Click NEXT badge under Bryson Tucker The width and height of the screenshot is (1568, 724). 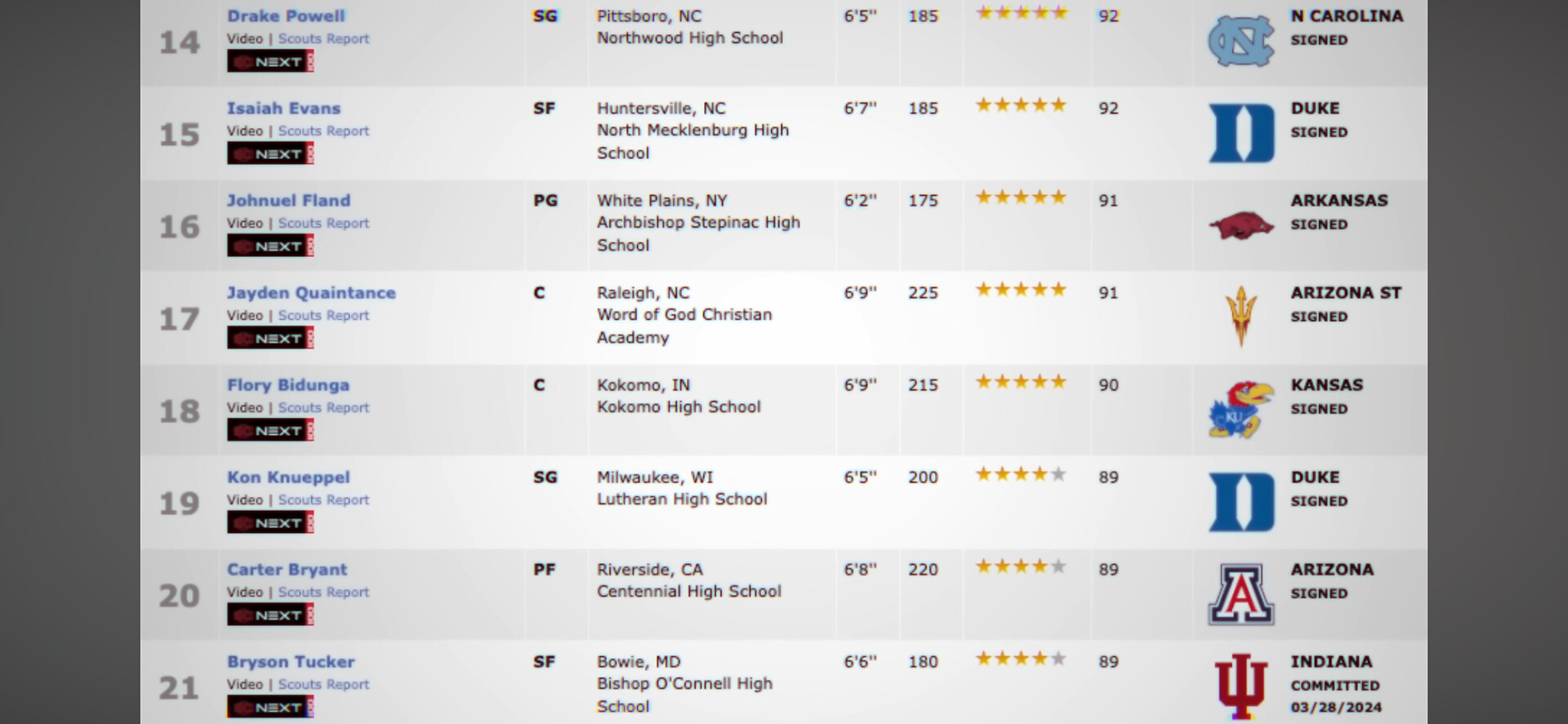[x=270, y=708]
